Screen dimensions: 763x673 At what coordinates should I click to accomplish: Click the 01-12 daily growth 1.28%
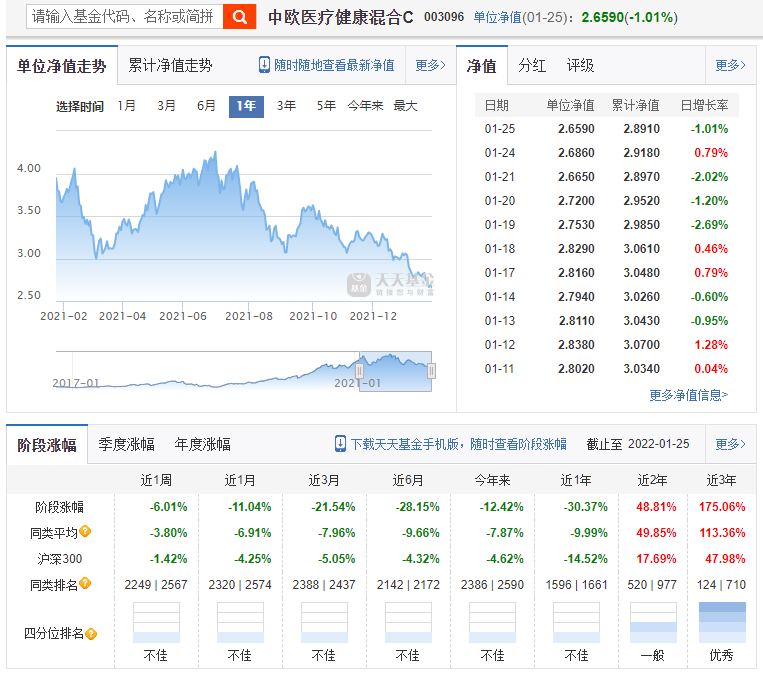(711, 345)
